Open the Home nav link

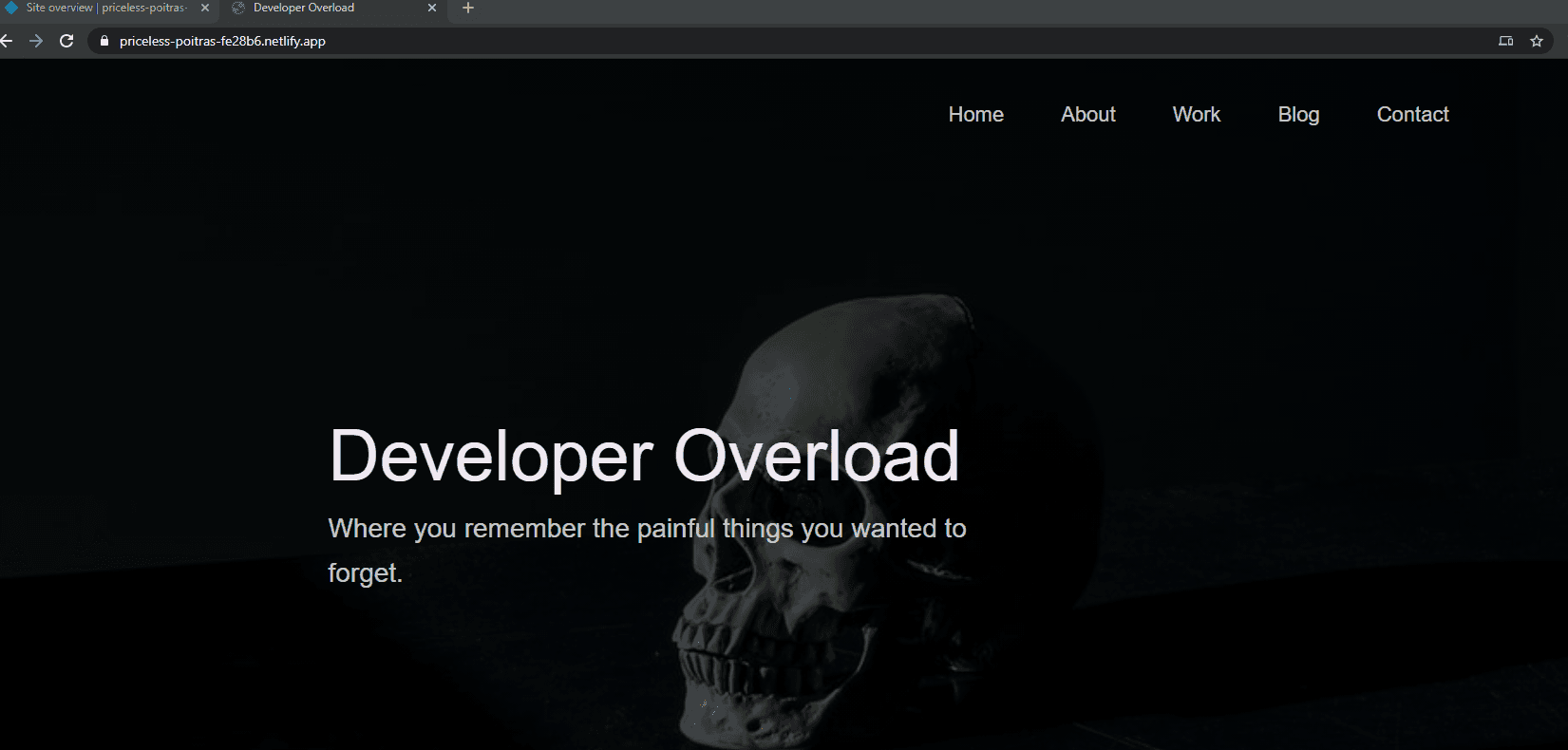pyautogui.click(x=975, y=114)
